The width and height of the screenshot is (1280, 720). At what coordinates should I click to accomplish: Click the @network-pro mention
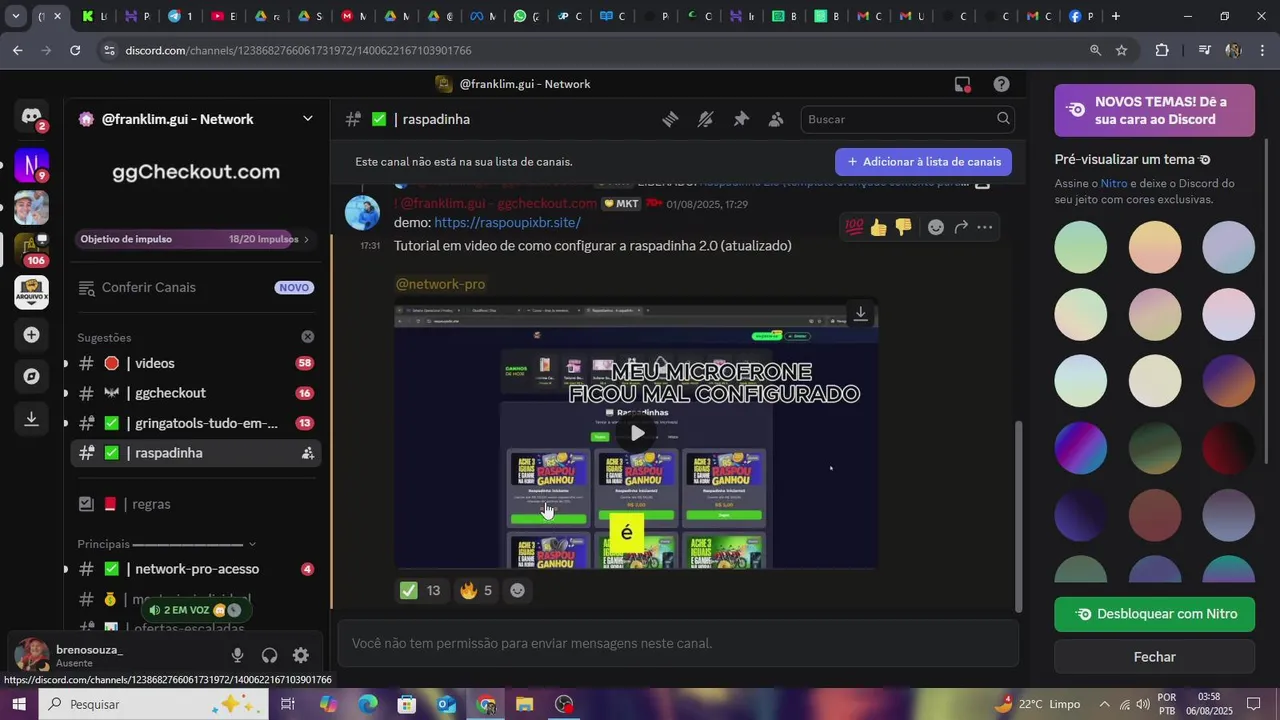pyautogui.click(x=440, y=284)
